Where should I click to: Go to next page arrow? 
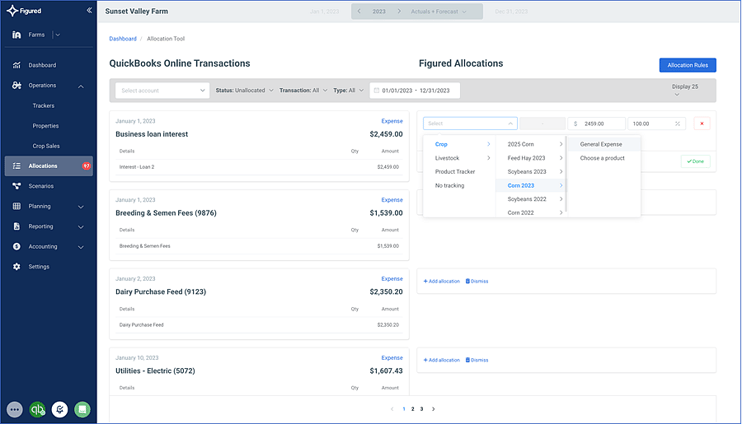[x=433, y=409]
